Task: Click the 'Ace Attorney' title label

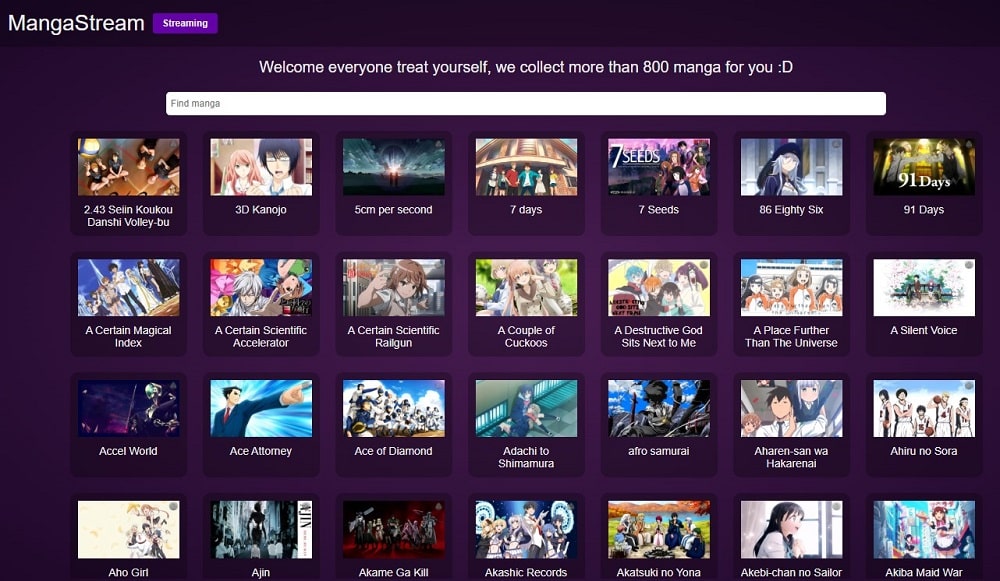Action: (261, 451)
